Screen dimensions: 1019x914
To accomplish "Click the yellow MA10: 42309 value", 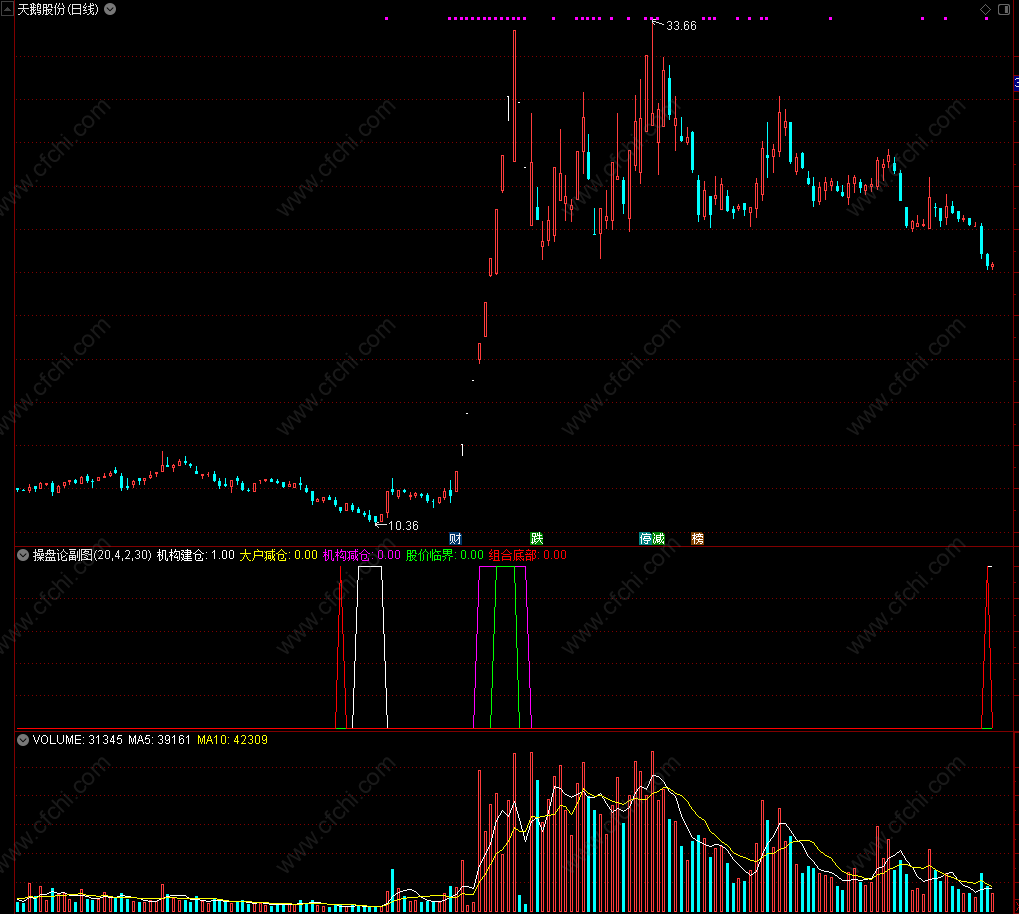I will coord(232,740).
